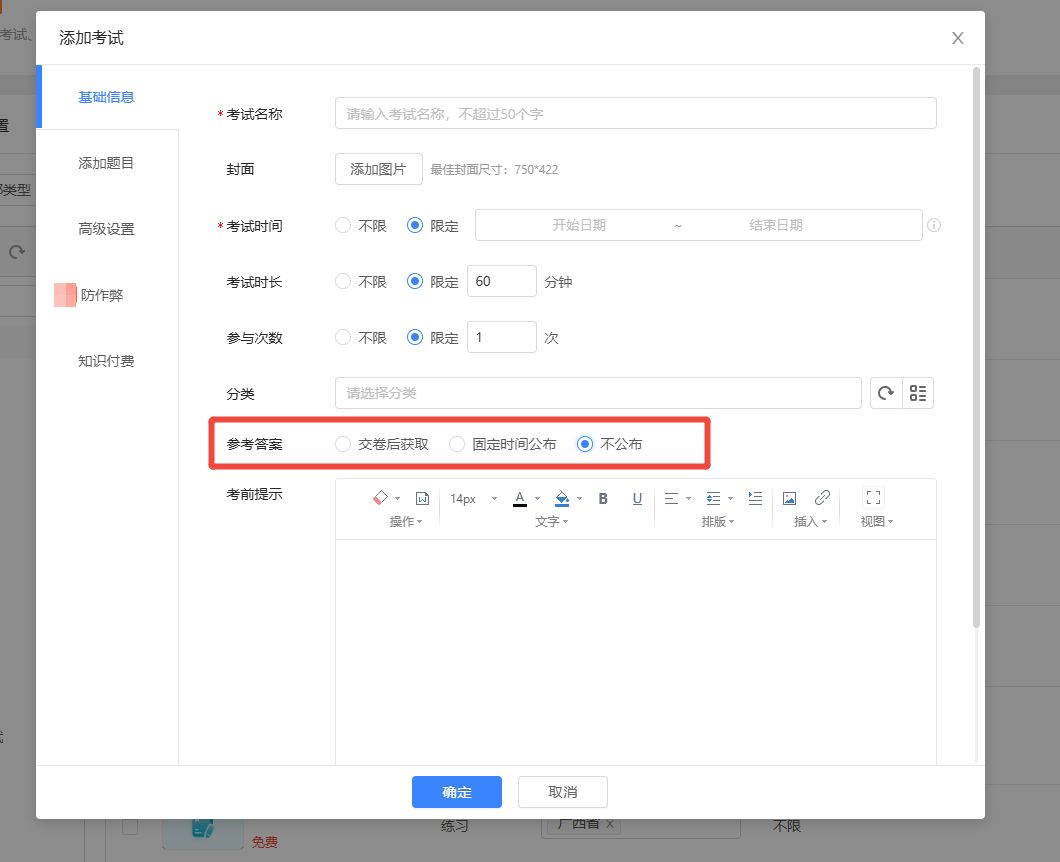Set 考试时长 to 不限

(x=343, y=282)
